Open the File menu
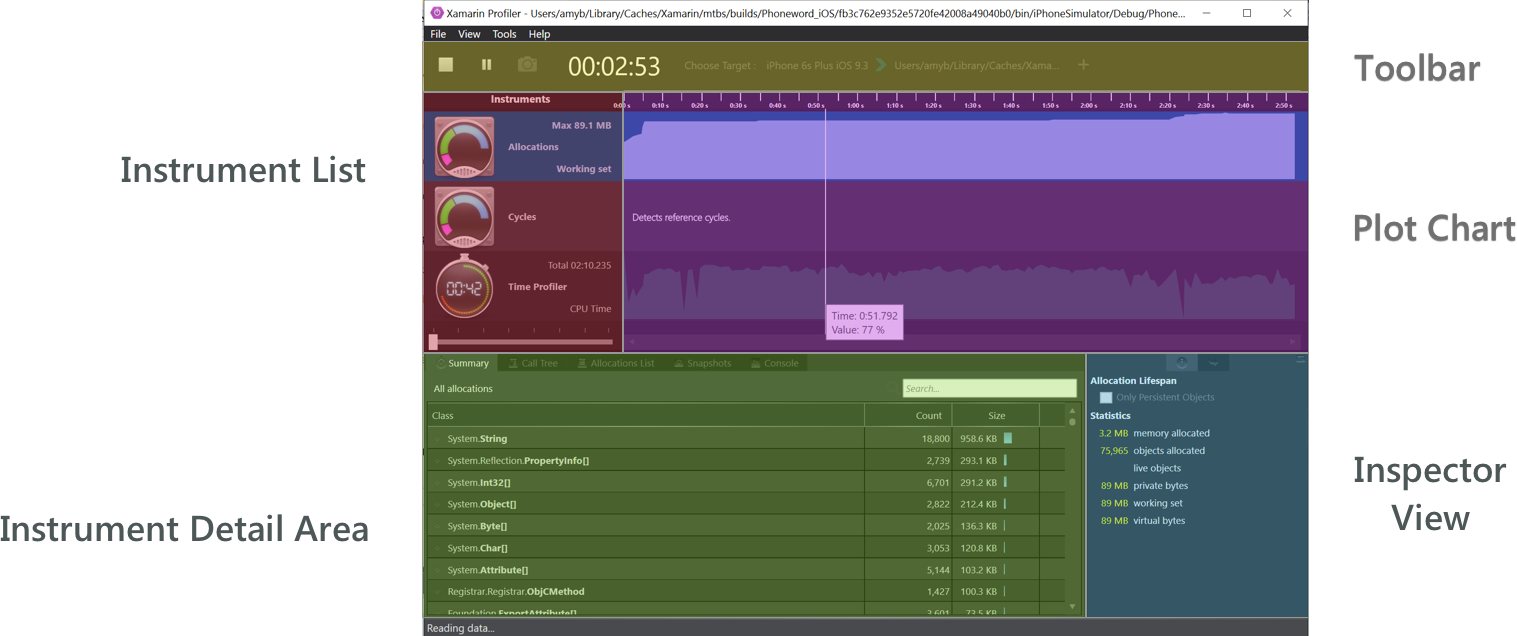This screenshot has height=636, width=1517. point(438,34)
